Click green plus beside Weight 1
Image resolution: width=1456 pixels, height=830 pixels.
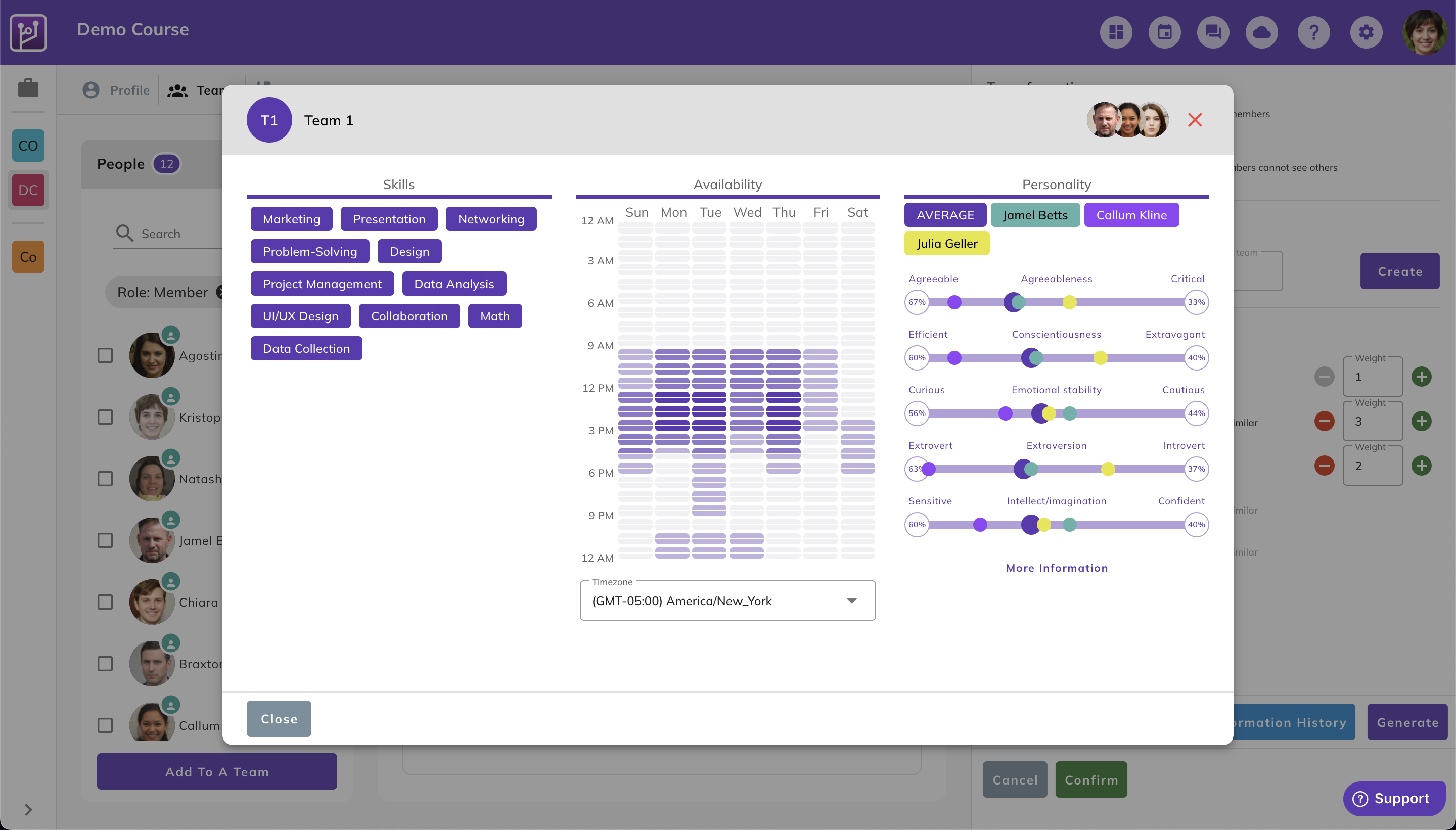coord(1421,376)
